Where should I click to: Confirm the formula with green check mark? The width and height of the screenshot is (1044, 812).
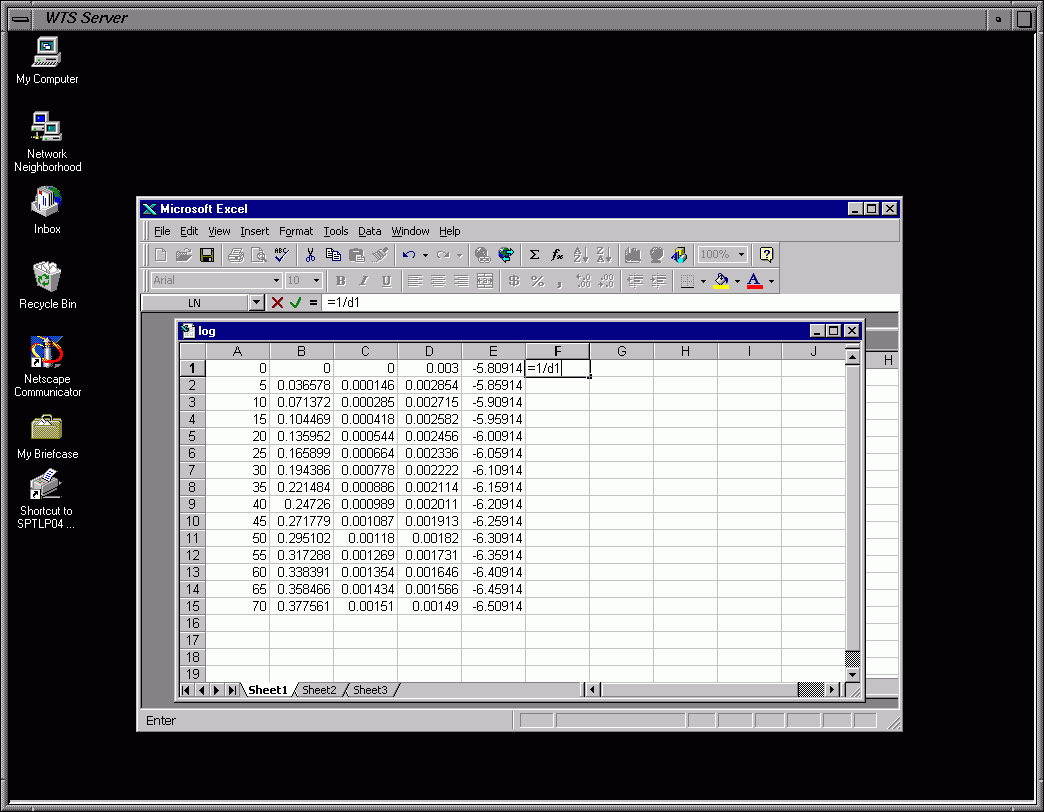[x=295, y=302]
